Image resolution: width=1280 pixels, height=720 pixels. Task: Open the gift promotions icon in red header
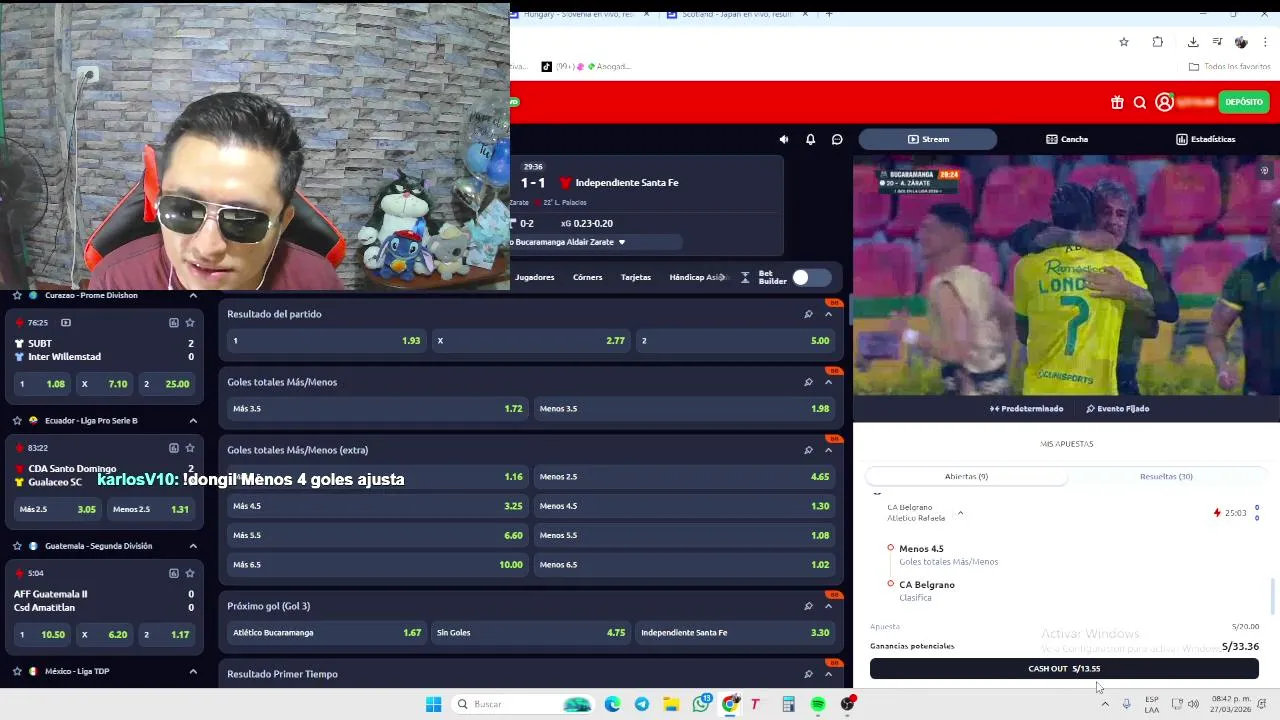tap(1117, 102)
